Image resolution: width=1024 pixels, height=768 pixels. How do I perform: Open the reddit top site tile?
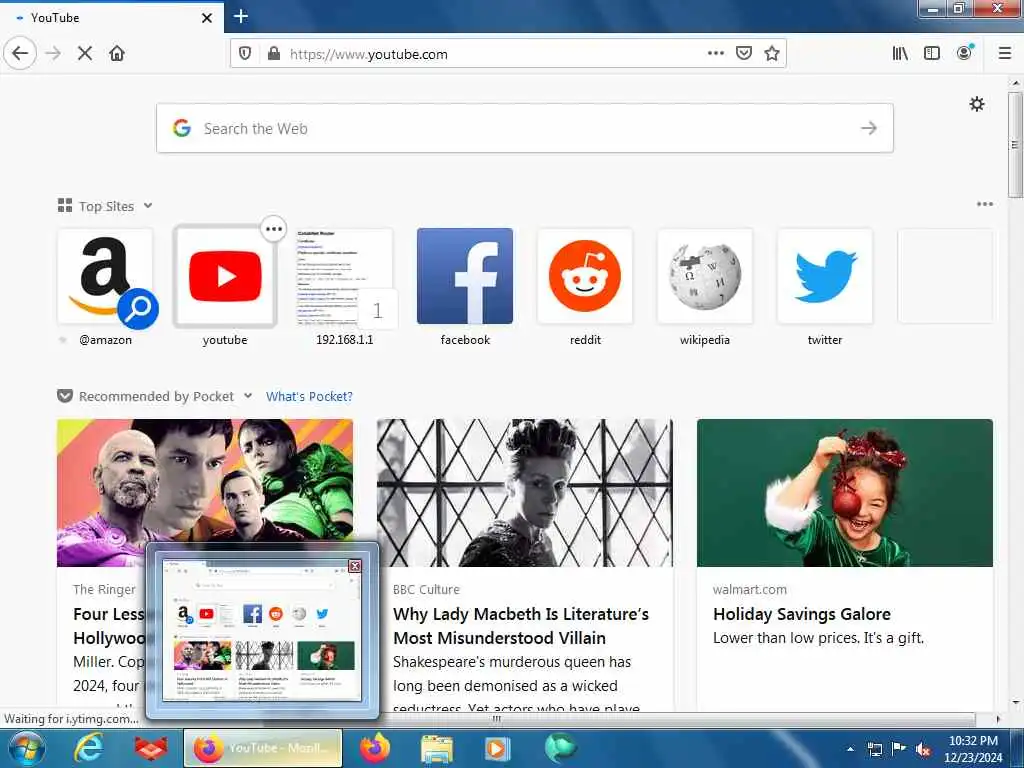pyautogui.click(x=585, y=276)
